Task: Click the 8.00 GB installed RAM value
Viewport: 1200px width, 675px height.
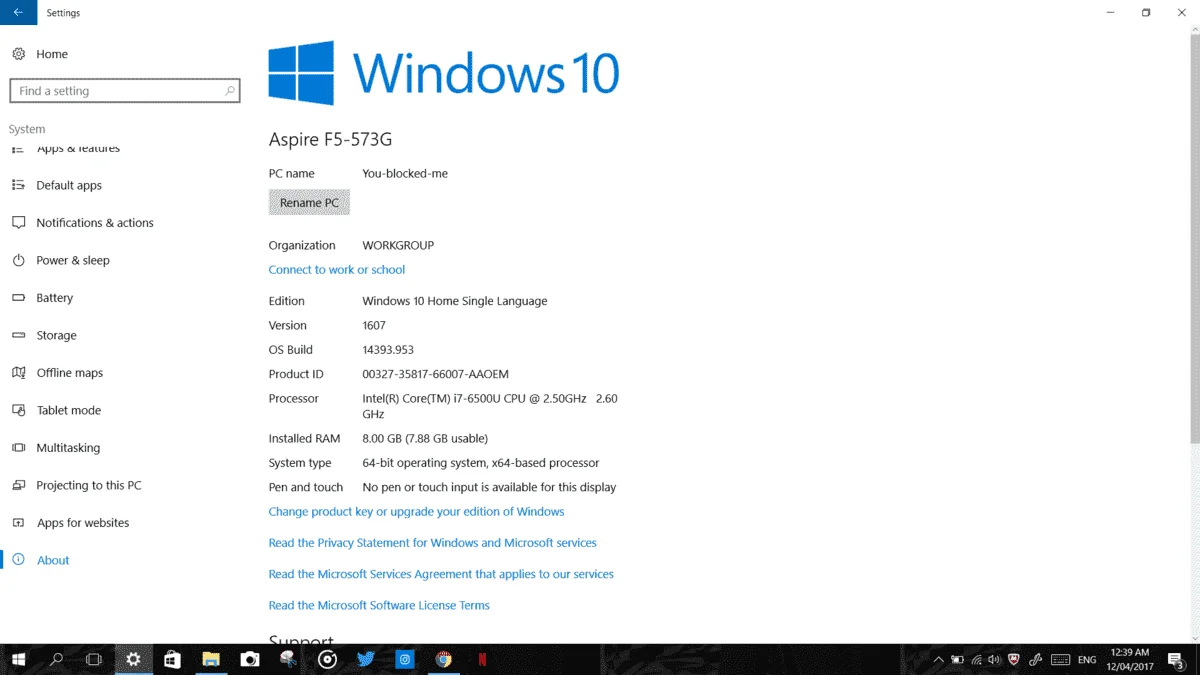Action: 425,438
